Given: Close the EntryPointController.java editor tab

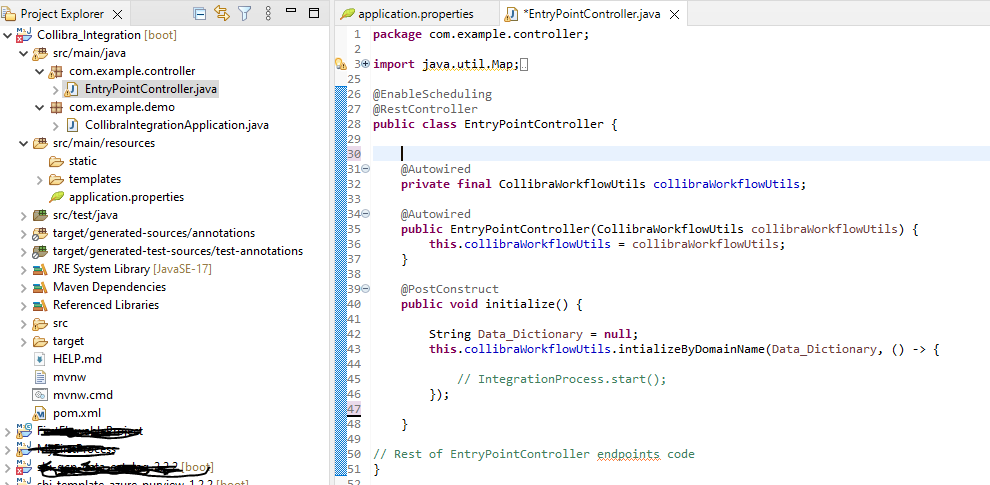Looking at the screenshot, I should point(674,14).
